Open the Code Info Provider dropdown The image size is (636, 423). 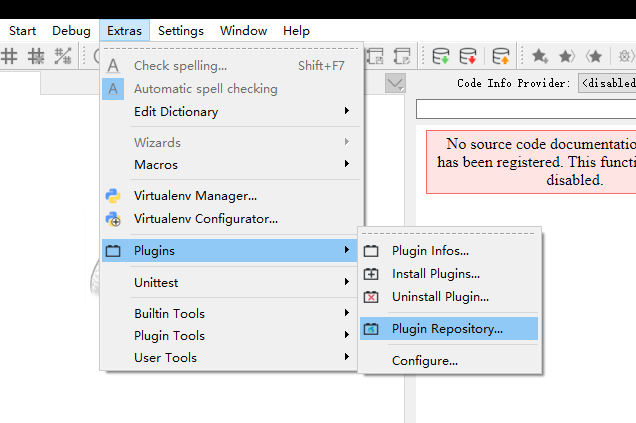607,83
